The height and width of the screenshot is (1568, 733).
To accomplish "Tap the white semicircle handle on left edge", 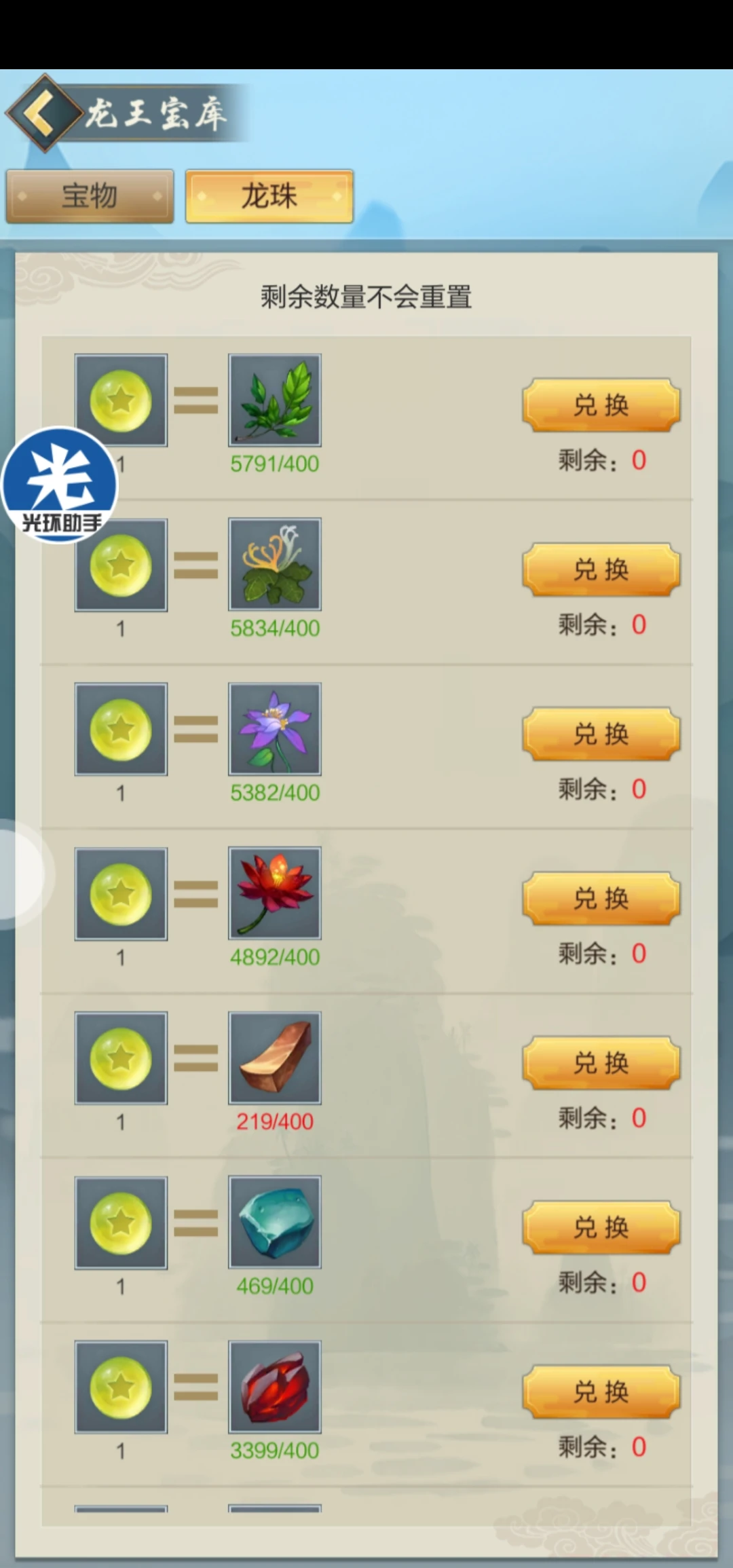I will [22, 874].
